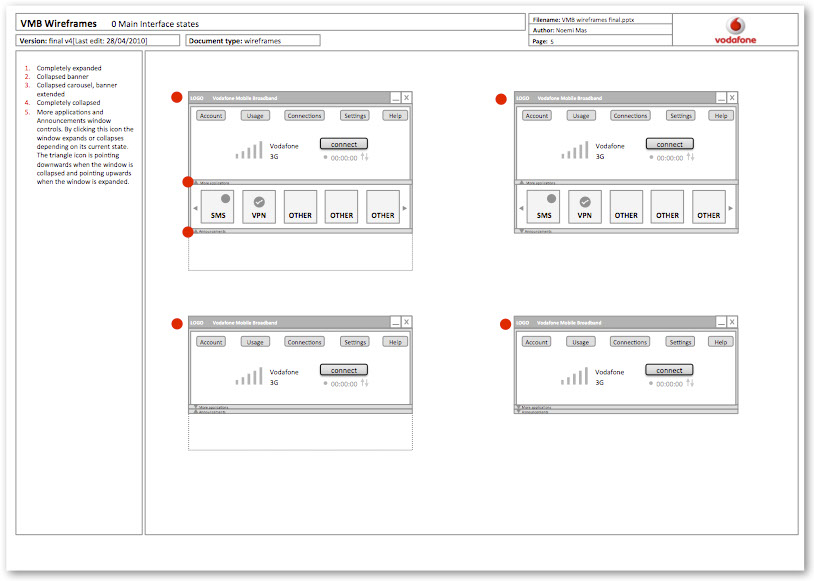Click the upload/download arrows icon in top-right wireframe

click(x=691, y=157)
